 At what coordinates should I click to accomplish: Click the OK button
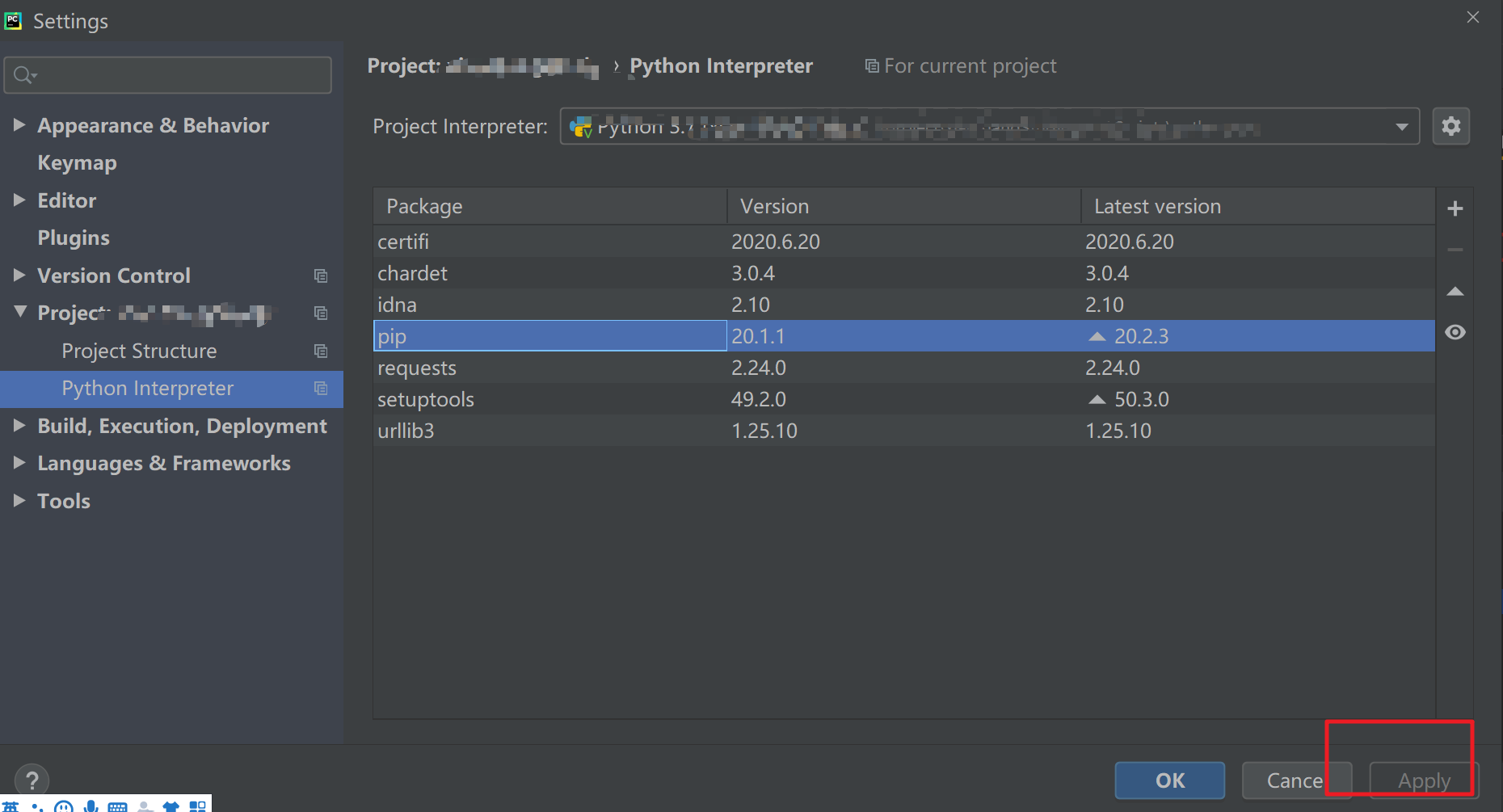click(1170, 780)
